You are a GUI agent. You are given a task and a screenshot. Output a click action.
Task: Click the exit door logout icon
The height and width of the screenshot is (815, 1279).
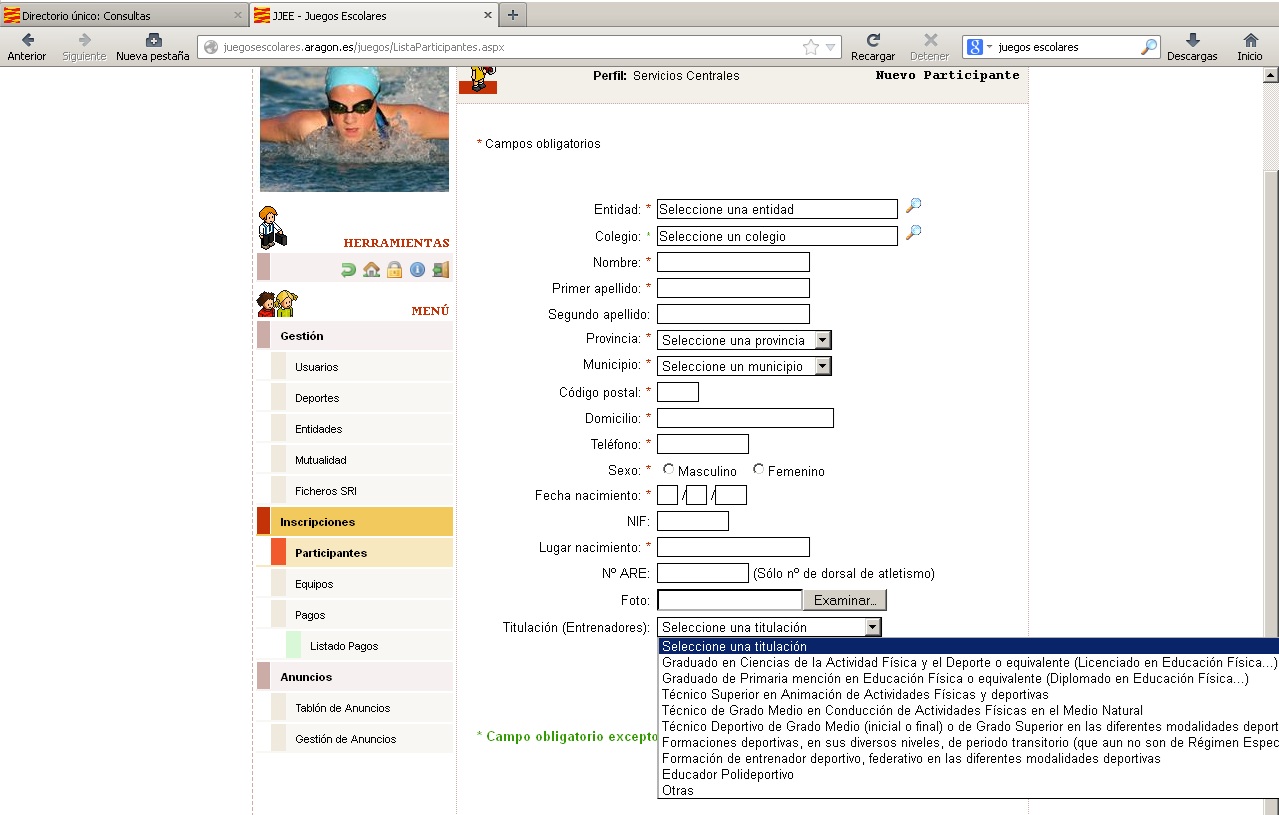coord(440,269)
